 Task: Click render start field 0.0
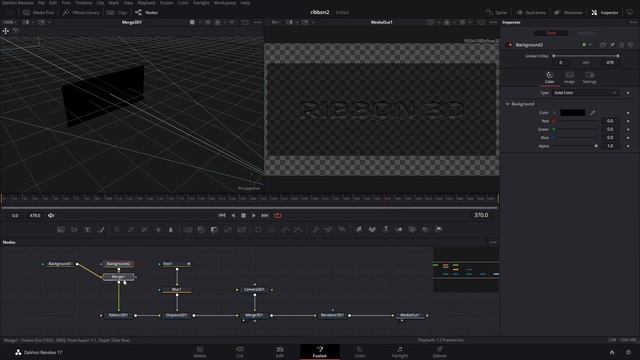tap(15, 216)
